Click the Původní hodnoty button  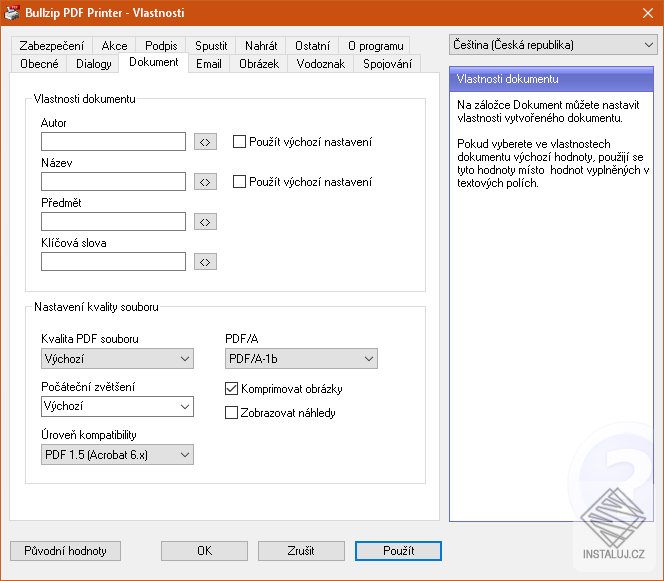[x=65, y=551]
